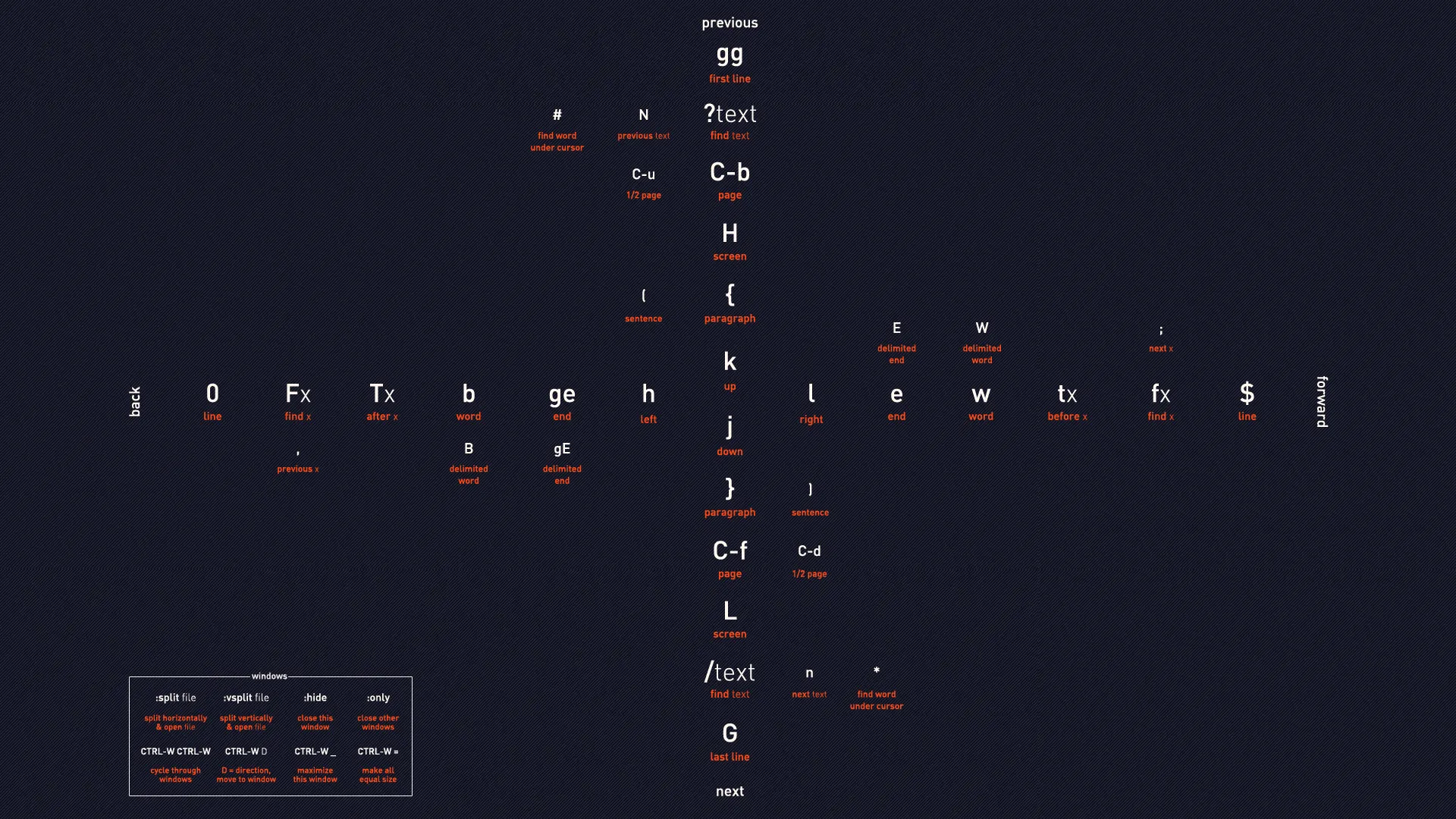Toggle the '*' find word under cursor command
This screenshot has height=819, width=1456.
(x=875, y=672)
